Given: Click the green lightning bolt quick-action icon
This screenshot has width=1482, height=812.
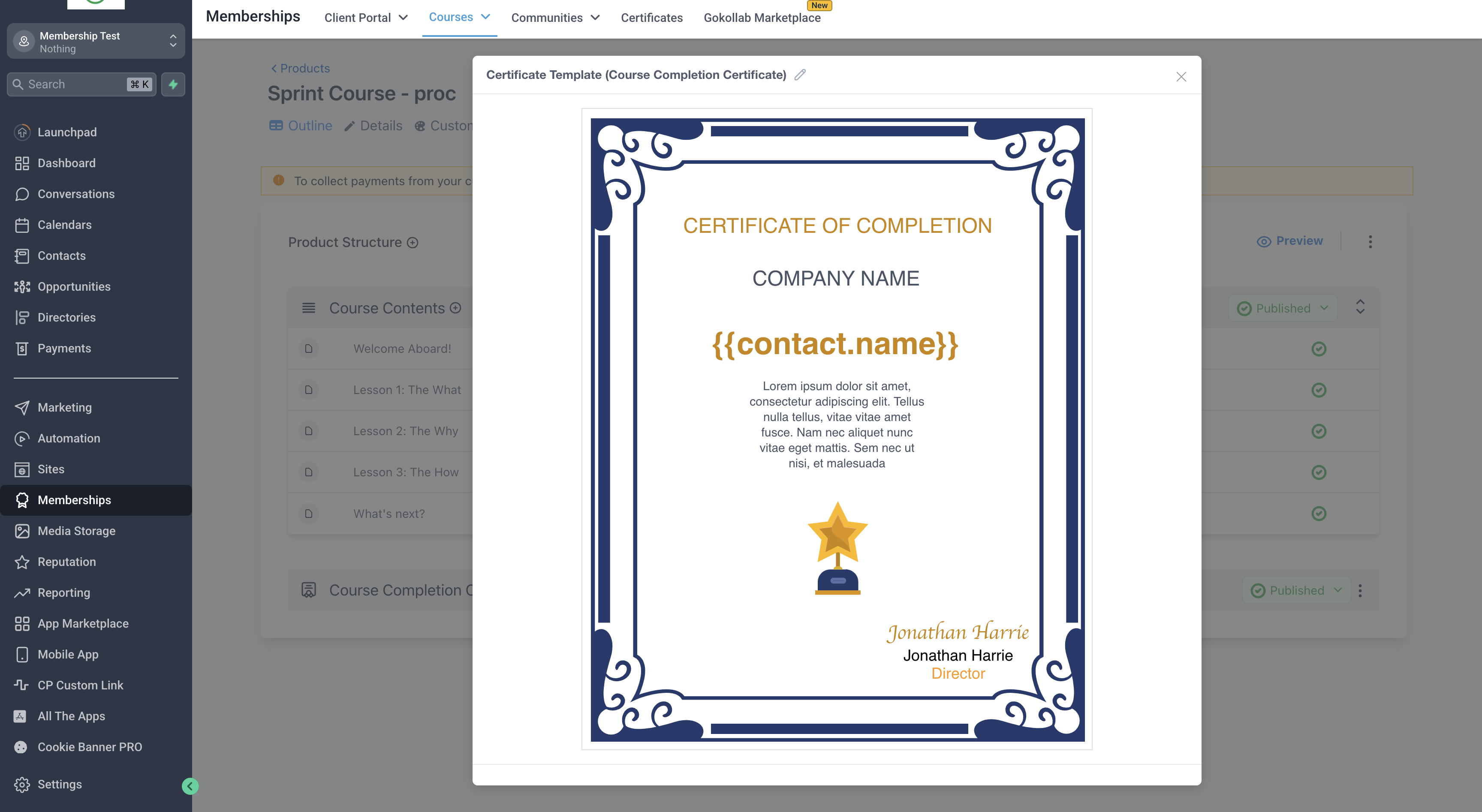Looking at the screenshot, I should click(x=173, y=84).
